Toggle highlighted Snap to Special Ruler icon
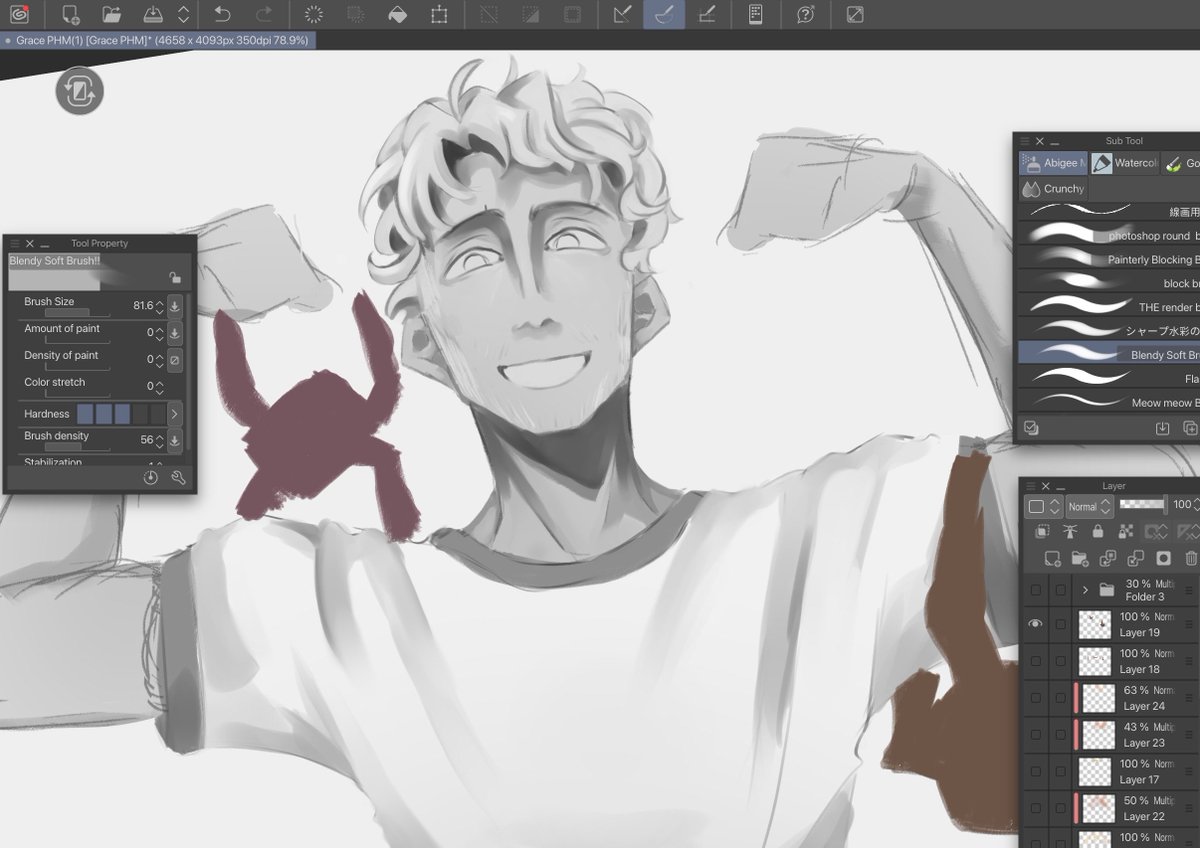Screen dimensions: 1200x848 (664, 14)
